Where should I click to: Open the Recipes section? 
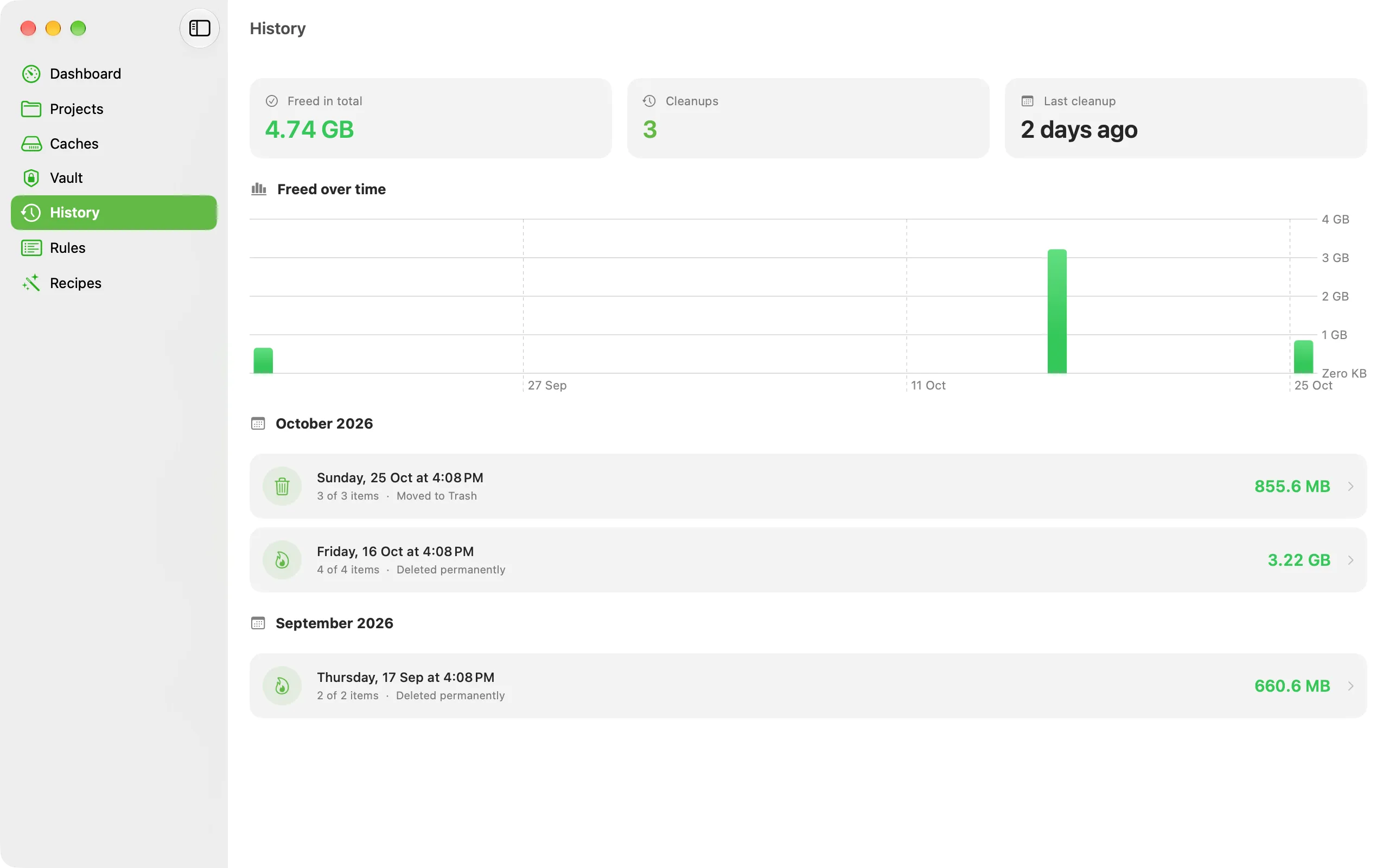[x=113, y=283]
